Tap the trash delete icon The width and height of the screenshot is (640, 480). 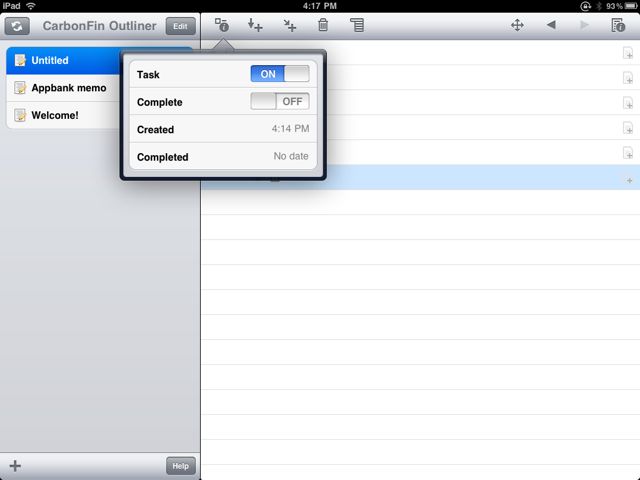(323, 25)
